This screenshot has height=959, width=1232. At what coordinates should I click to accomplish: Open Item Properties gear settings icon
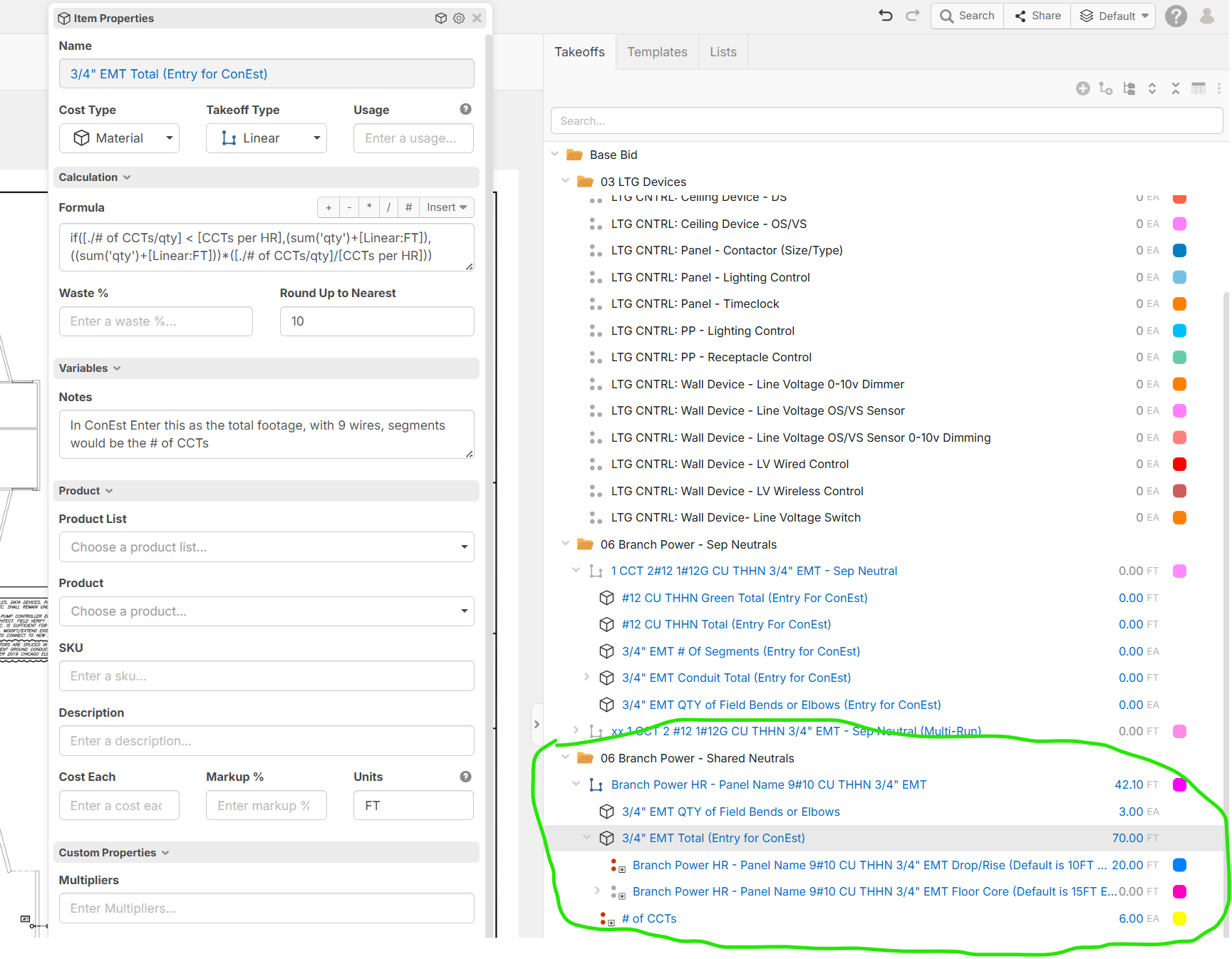tap(459, 19)
